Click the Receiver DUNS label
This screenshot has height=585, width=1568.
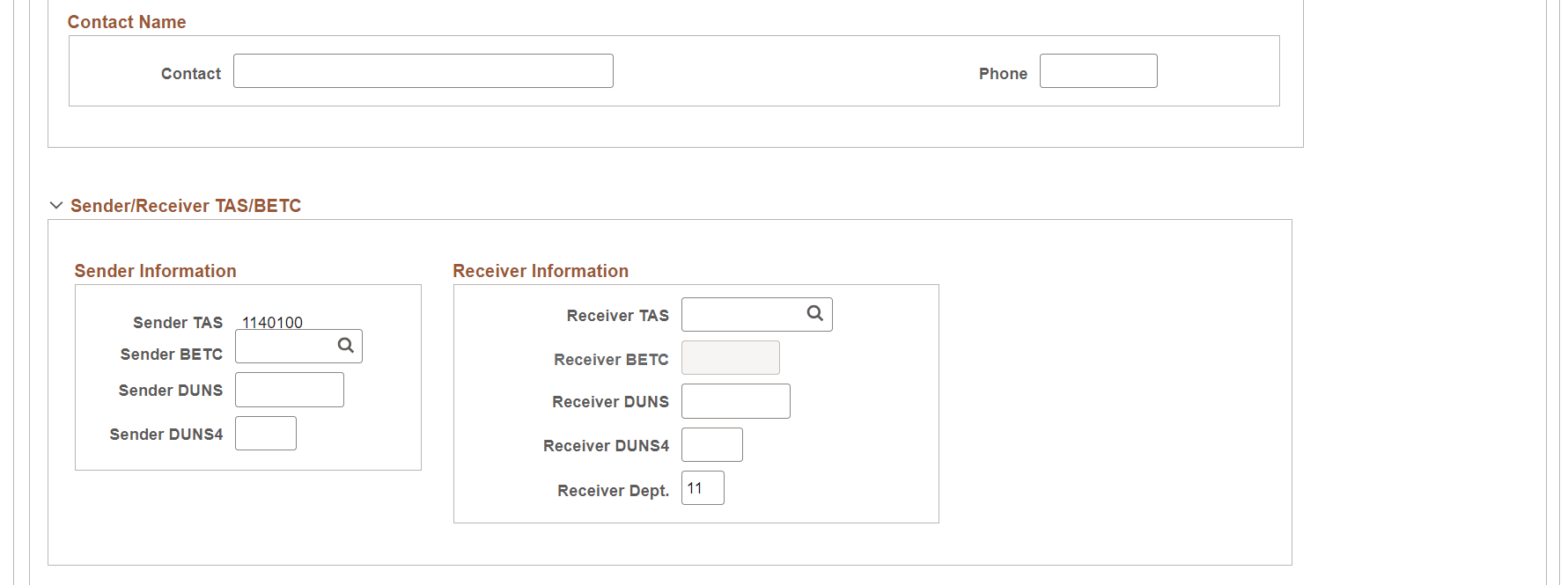pos(610,402)
